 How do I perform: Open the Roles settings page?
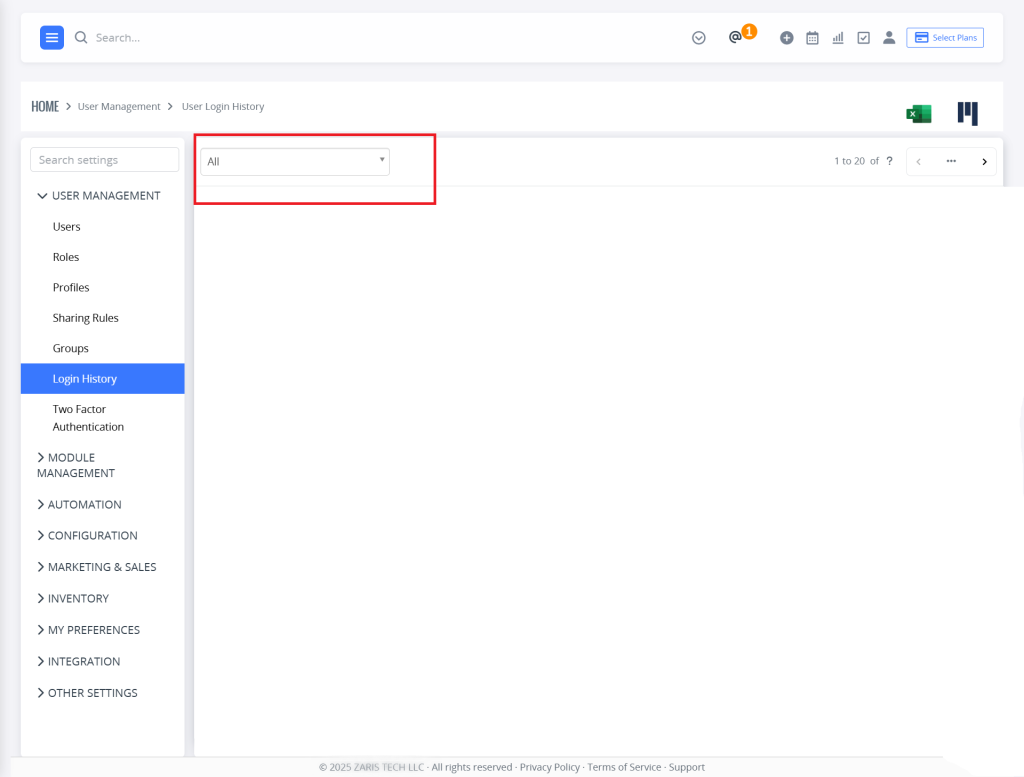pos(66,257)
